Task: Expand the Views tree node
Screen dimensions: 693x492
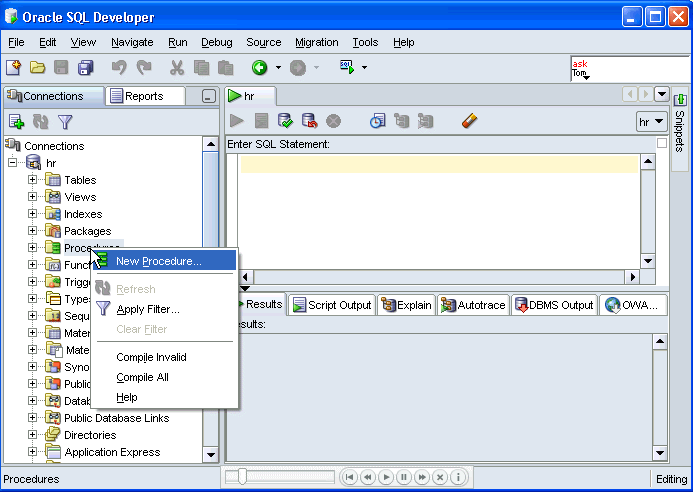Action: 33,197
